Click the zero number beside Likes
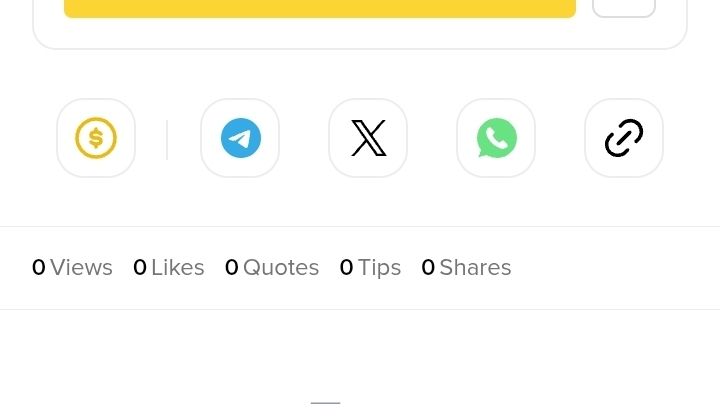720x404 pixels. pyautogui.click(x=140, y=267)
